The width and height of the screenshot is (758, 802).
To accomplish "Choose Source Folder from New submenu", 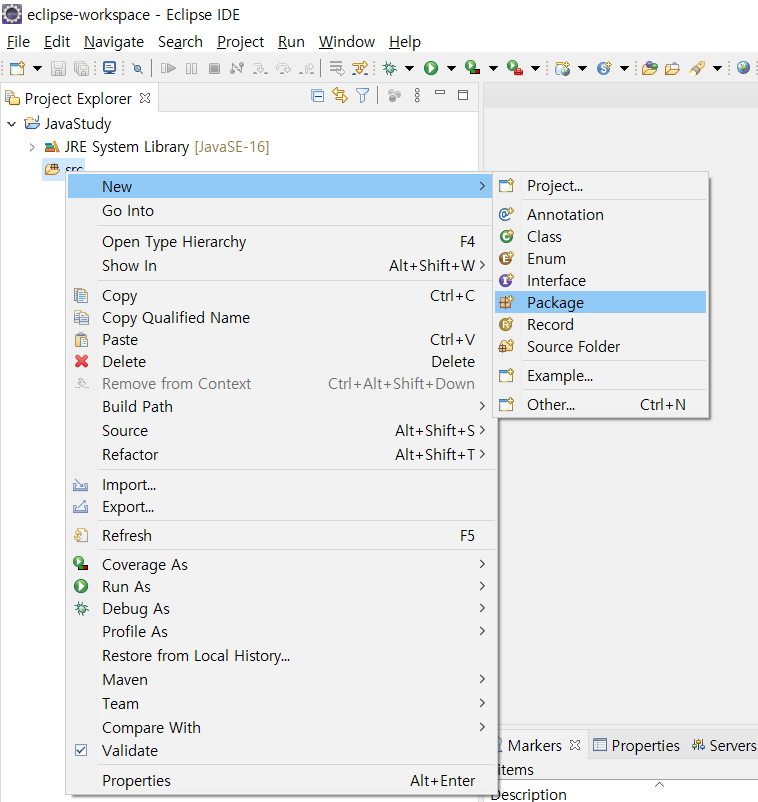I will coord(600,346).
